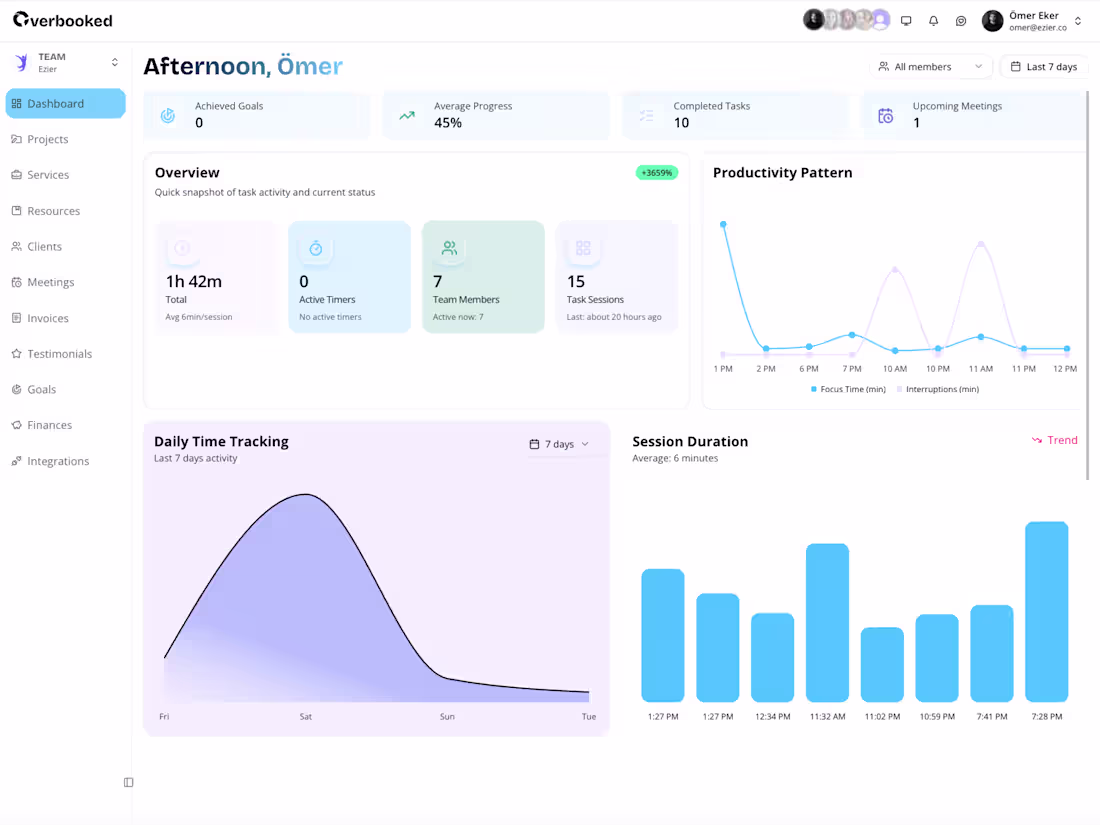Select the Goals target icon in the sidebar

click(x=17, y=389)
